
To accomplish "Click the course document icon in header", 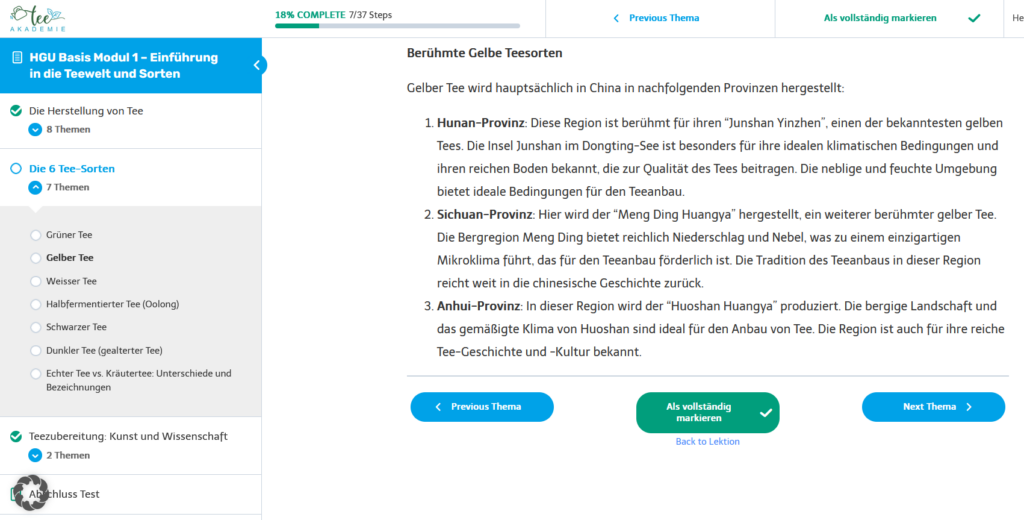I will pyautogui.click(x=17, y=58).
